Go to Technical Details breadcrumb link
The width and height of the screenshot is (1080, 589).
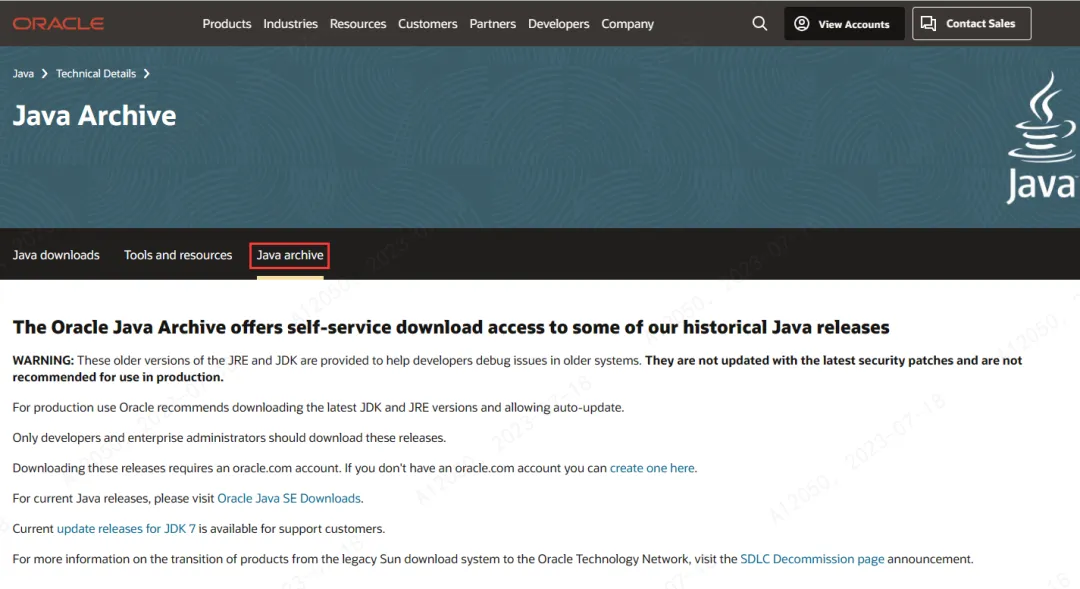(96, 74)
